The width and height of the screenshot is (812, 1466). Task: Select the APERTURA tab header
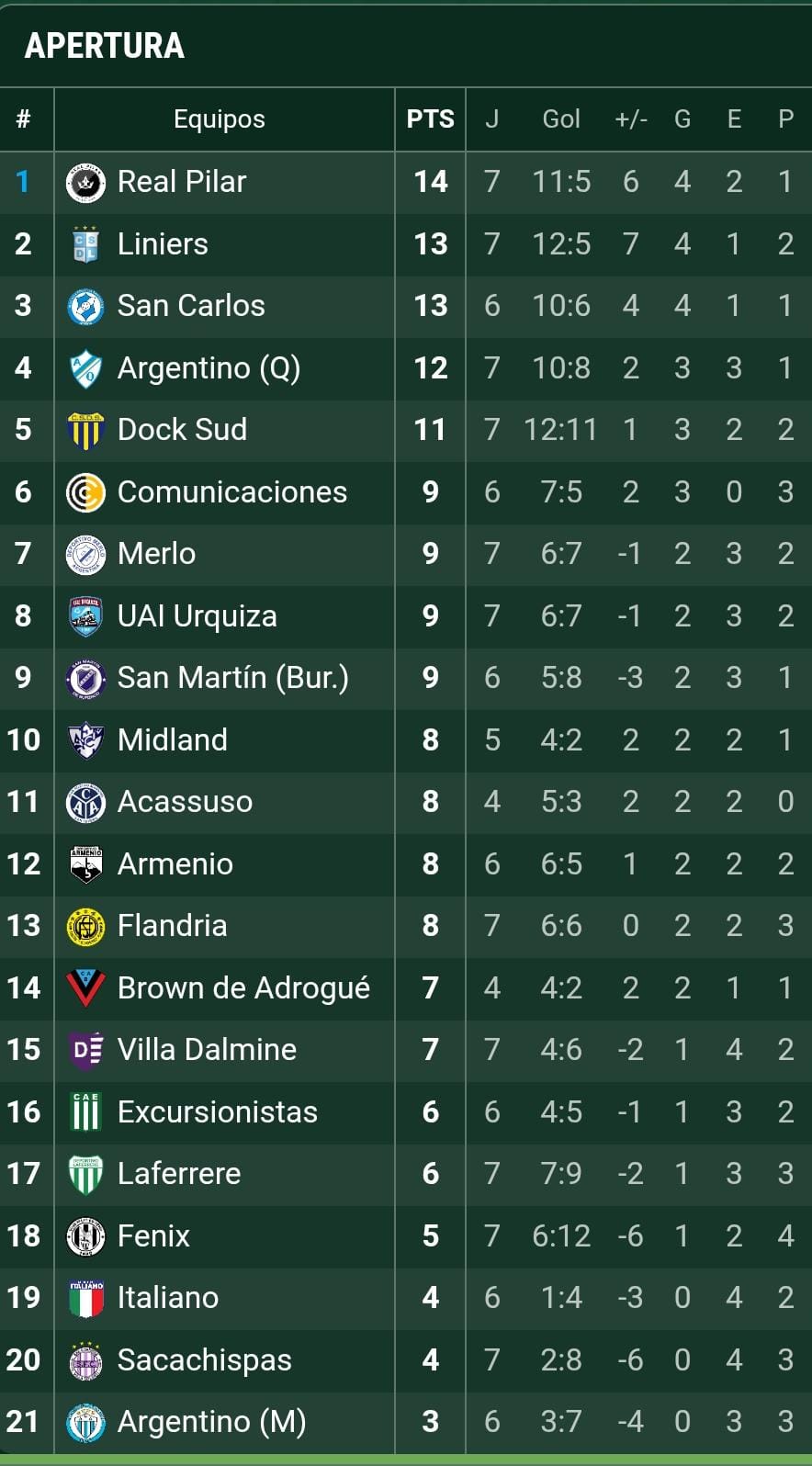click(x=105, y=46)
